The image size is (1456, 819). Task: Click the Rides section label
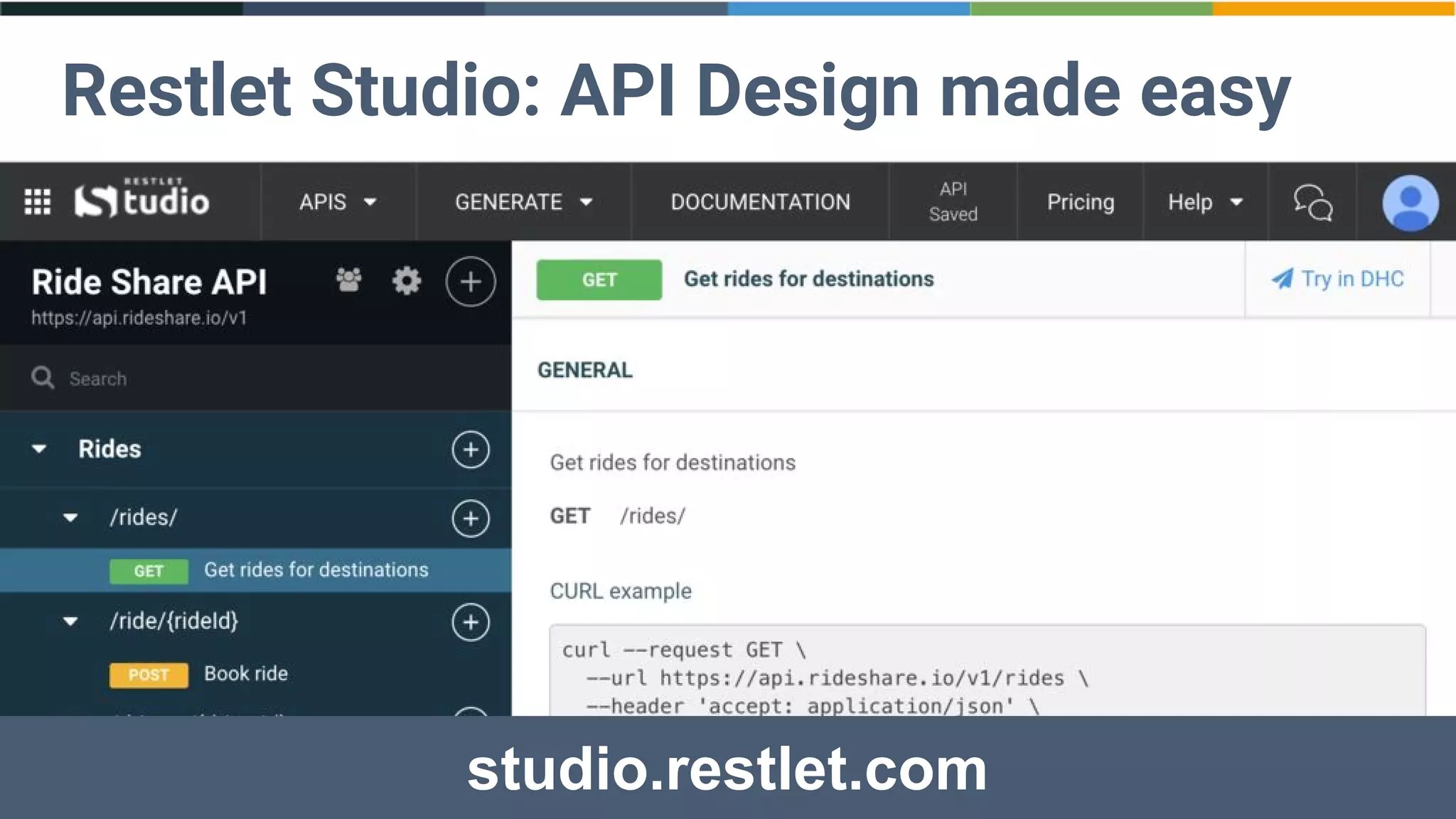pyautogui.click(x=109, y=449)
